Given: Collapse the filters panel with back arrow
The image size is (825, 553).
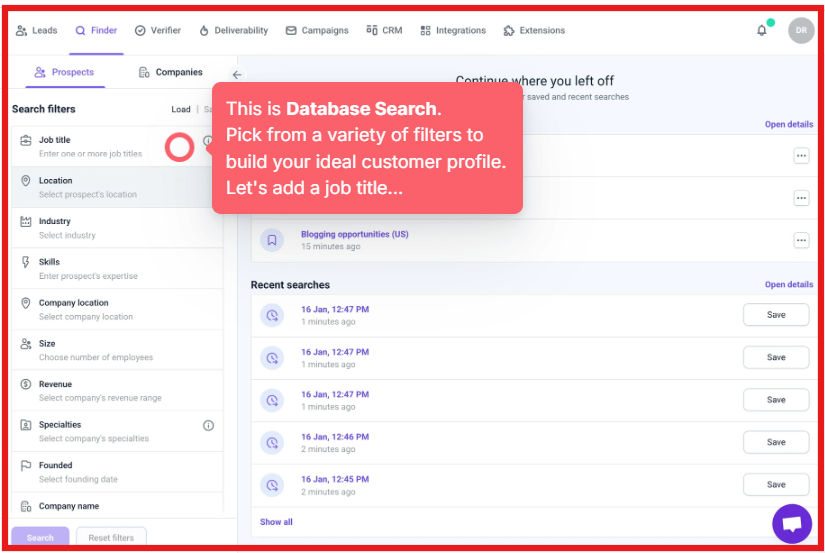Looking at the screenshot, I should (237, 75).
